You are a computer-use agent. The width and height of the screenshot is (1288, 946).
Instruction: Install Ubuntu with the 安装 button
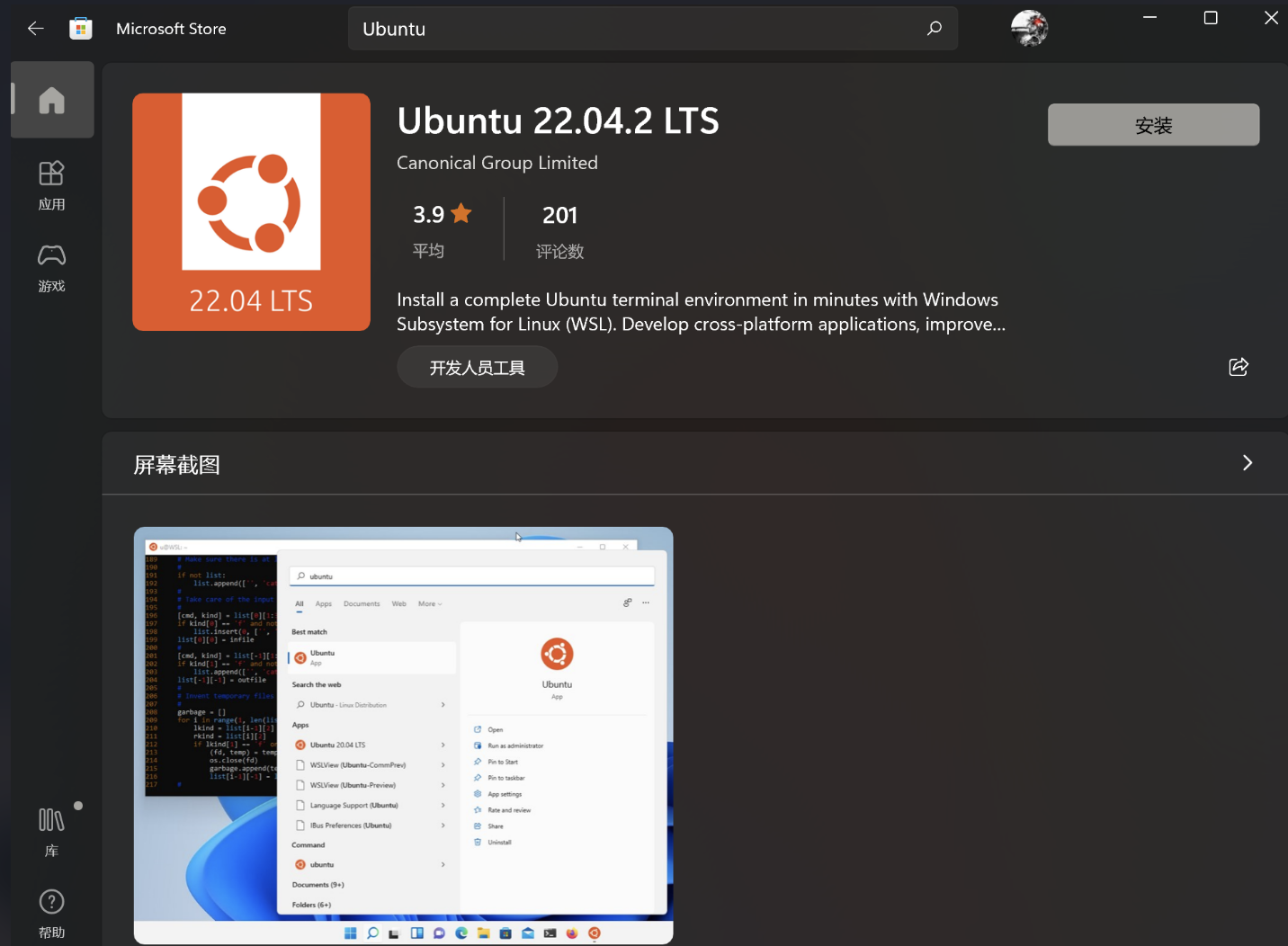[x=1153, y=125]
